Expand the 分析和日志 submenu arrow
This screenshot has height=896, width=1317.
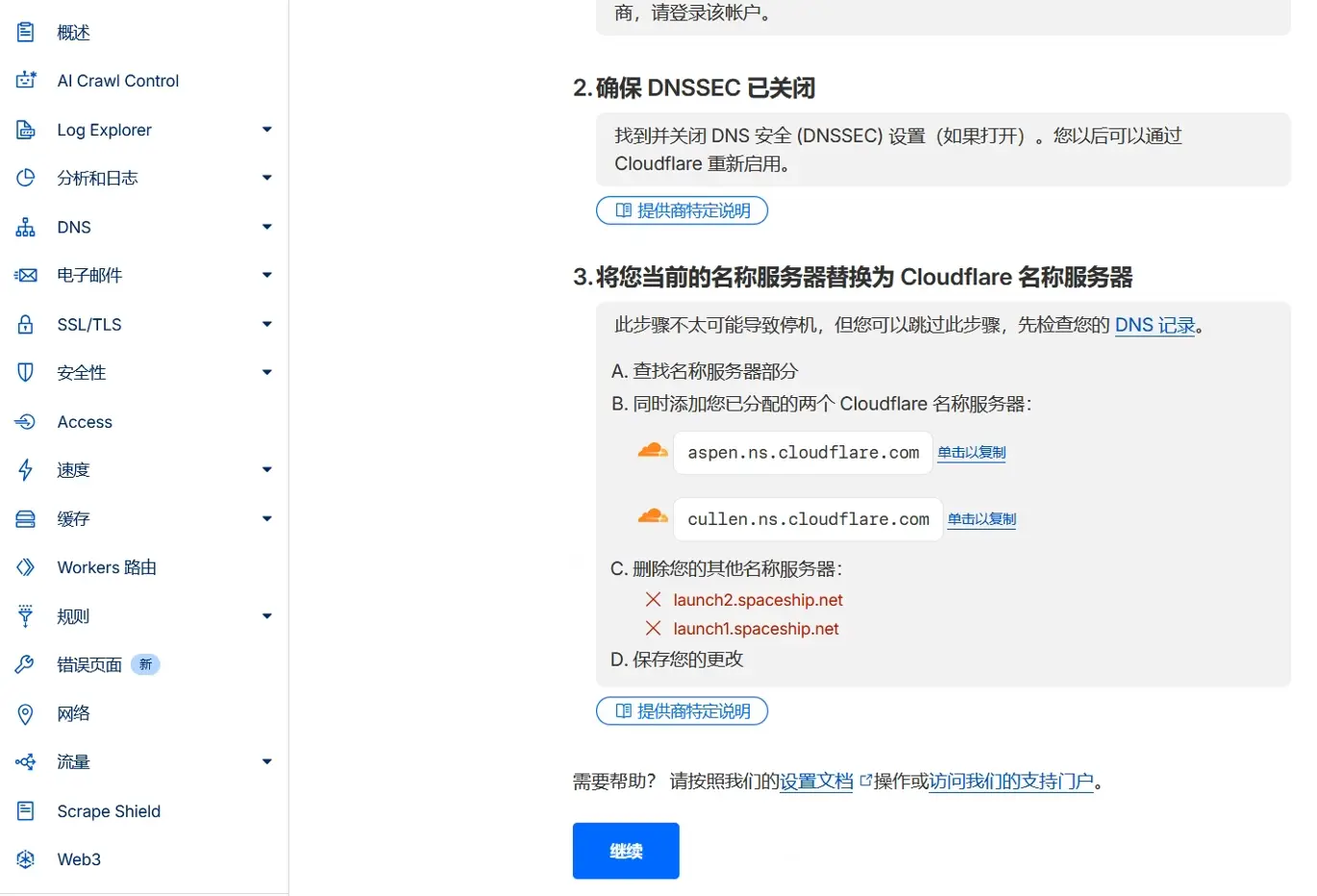point(267,178)
